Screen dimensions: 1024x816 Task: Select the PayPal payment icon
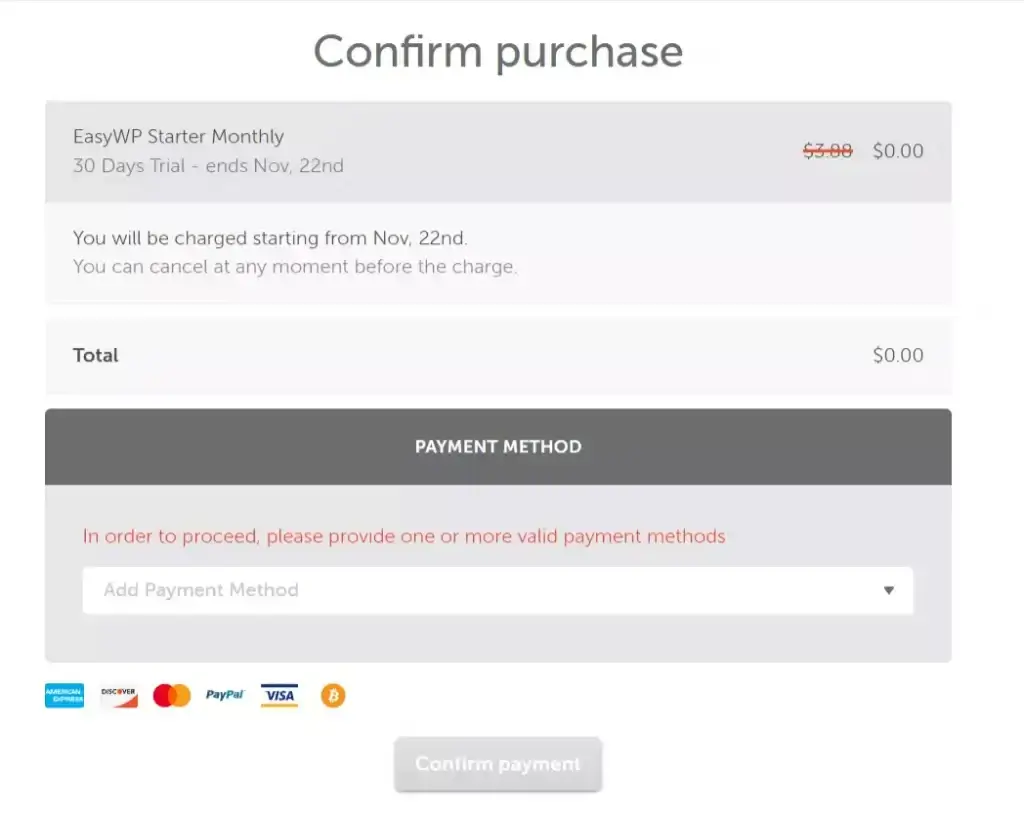click(x=224, y=695)
